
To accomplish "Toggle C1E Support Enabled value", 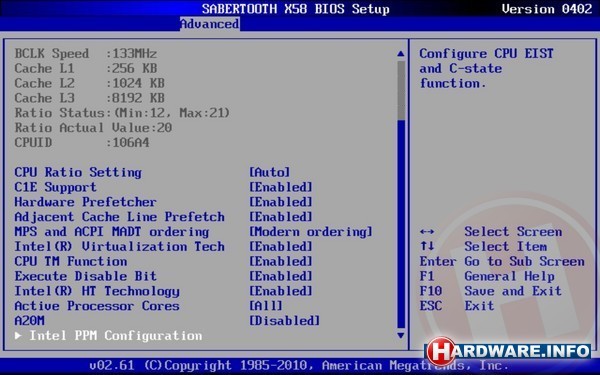I will (281, 187).
